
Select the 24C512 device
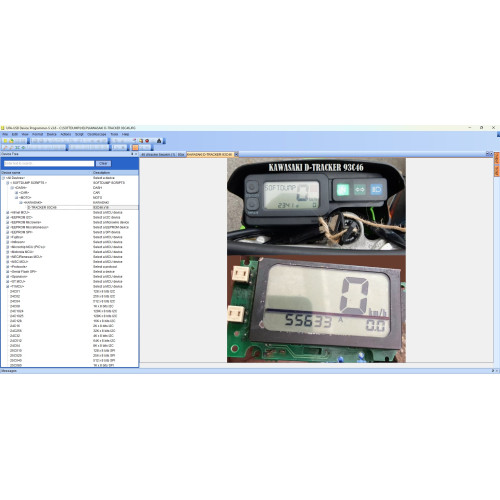(x=16, y=341)
